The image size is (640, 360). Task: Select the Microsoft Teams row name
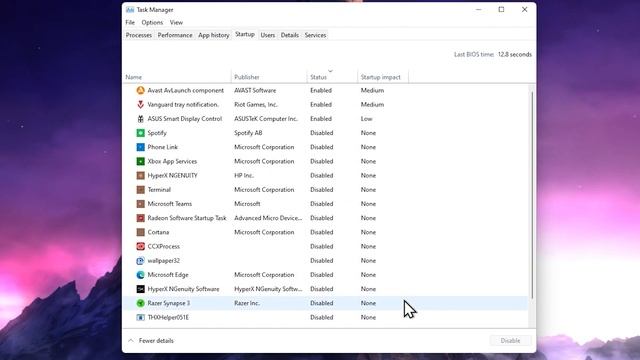click(170, 204)
